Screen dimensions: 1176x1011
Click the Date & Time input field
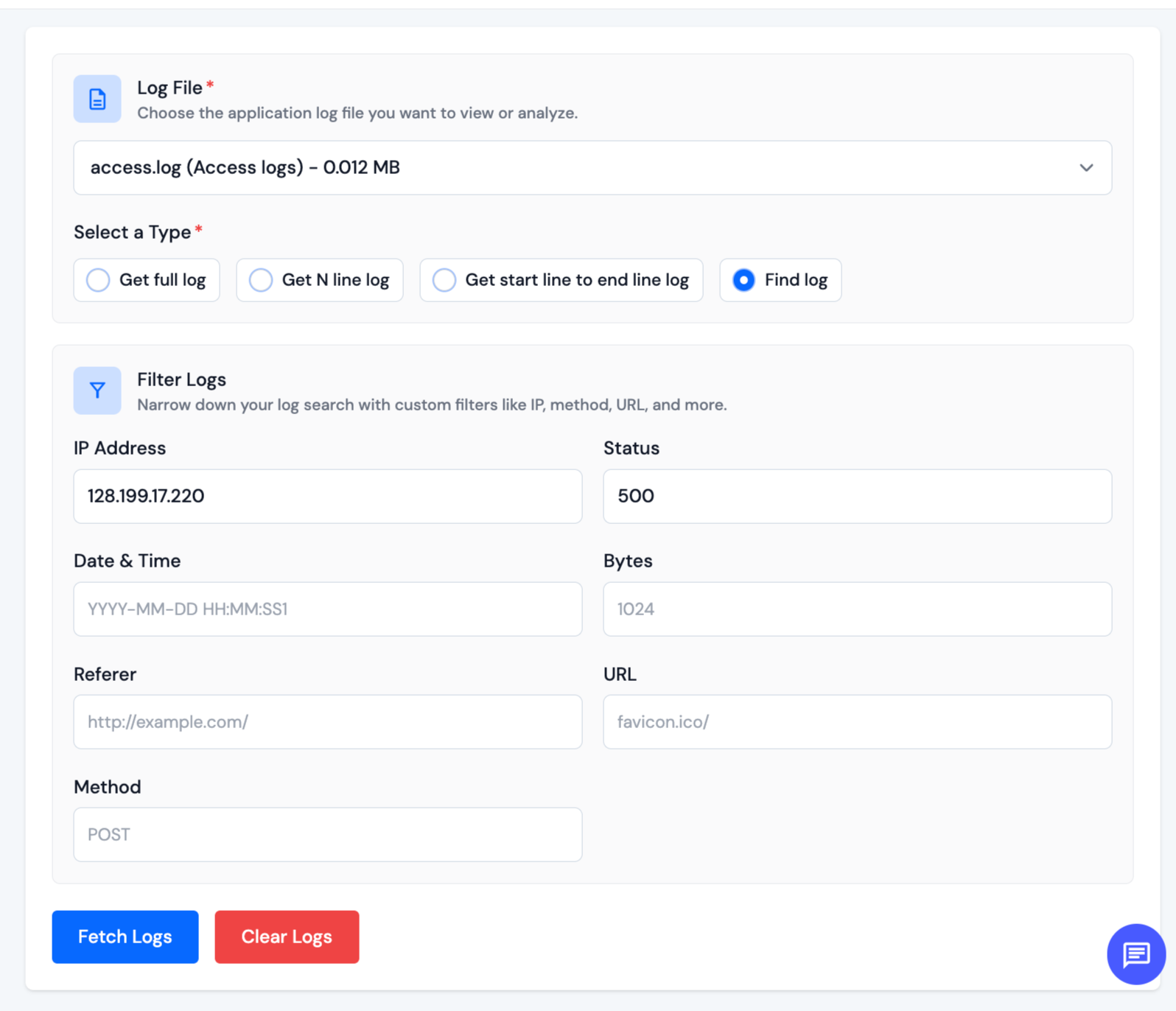pyautogui.click(x=327, y=609)
